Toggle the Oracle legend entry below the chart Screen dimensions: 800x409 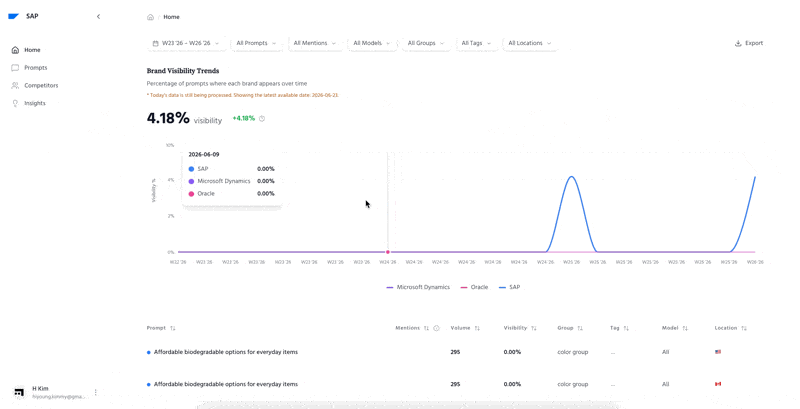[474, 287]
